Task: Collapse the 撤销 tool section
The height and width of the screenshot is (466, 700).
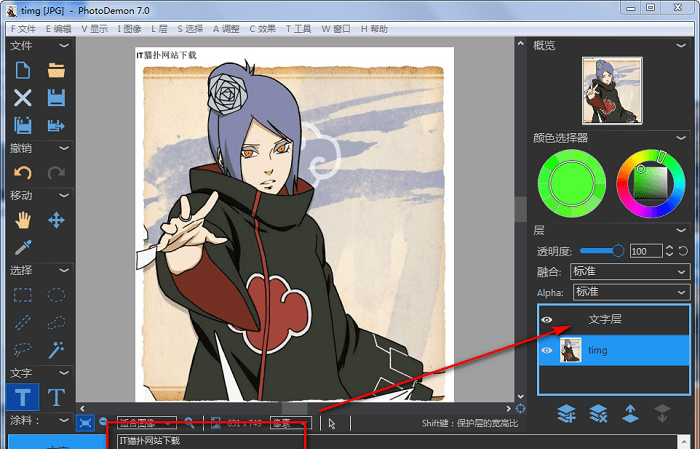Action: (64, 148)
